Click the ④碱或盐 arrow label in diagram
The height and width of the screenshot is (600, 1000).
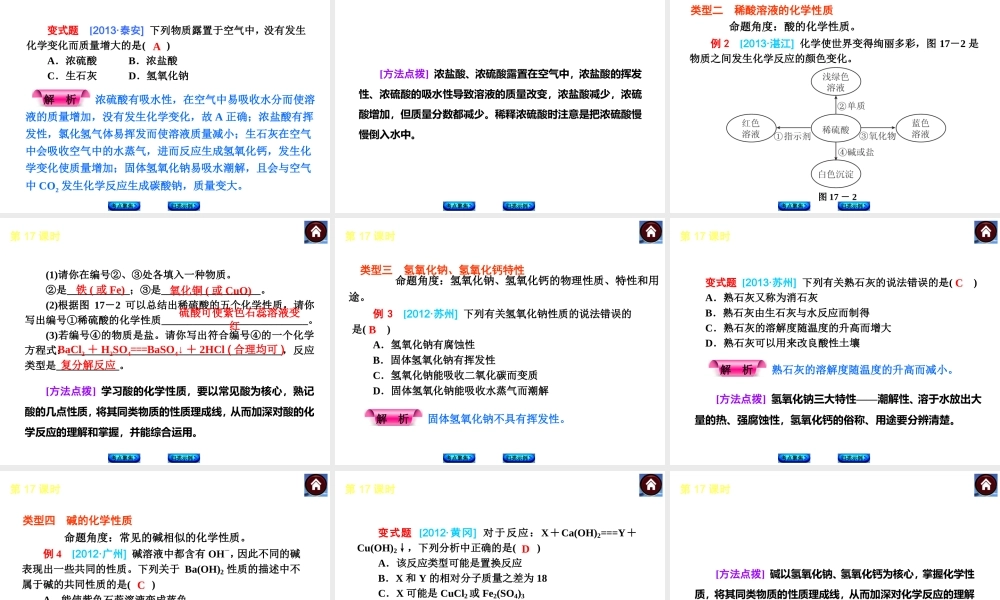[856, 152]
